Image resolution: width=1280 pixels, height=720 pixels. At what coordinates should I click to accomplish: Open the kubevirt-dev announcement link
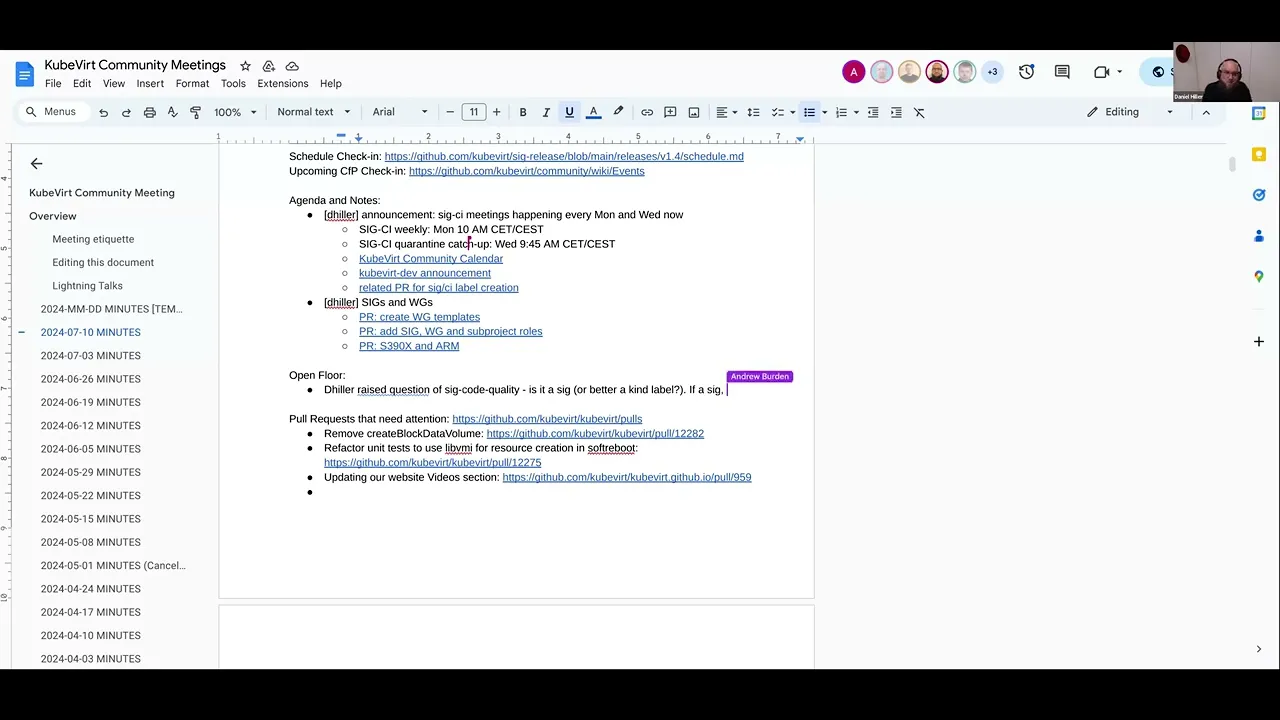click(425, 273)
